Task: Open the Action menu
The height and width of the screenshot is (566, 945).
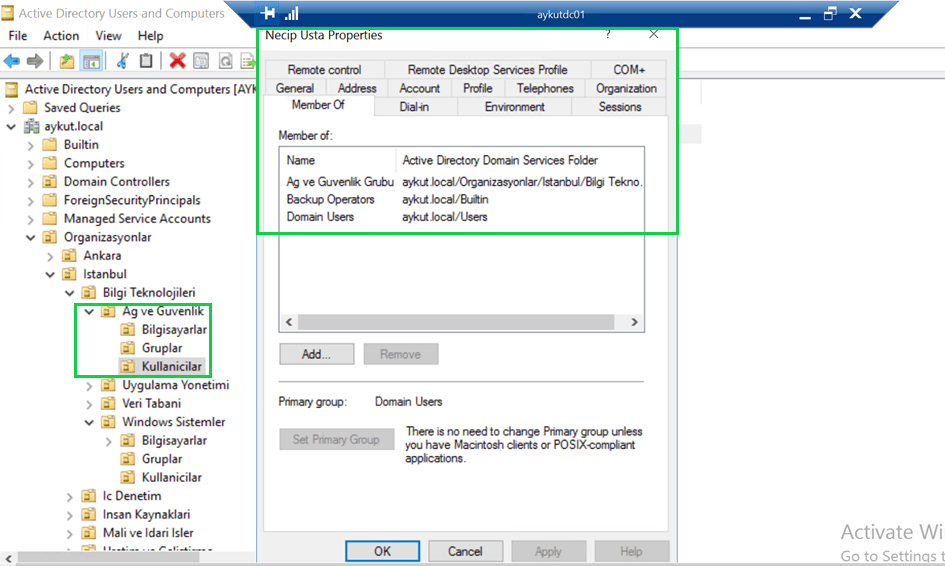Action: tap(61, 36)
